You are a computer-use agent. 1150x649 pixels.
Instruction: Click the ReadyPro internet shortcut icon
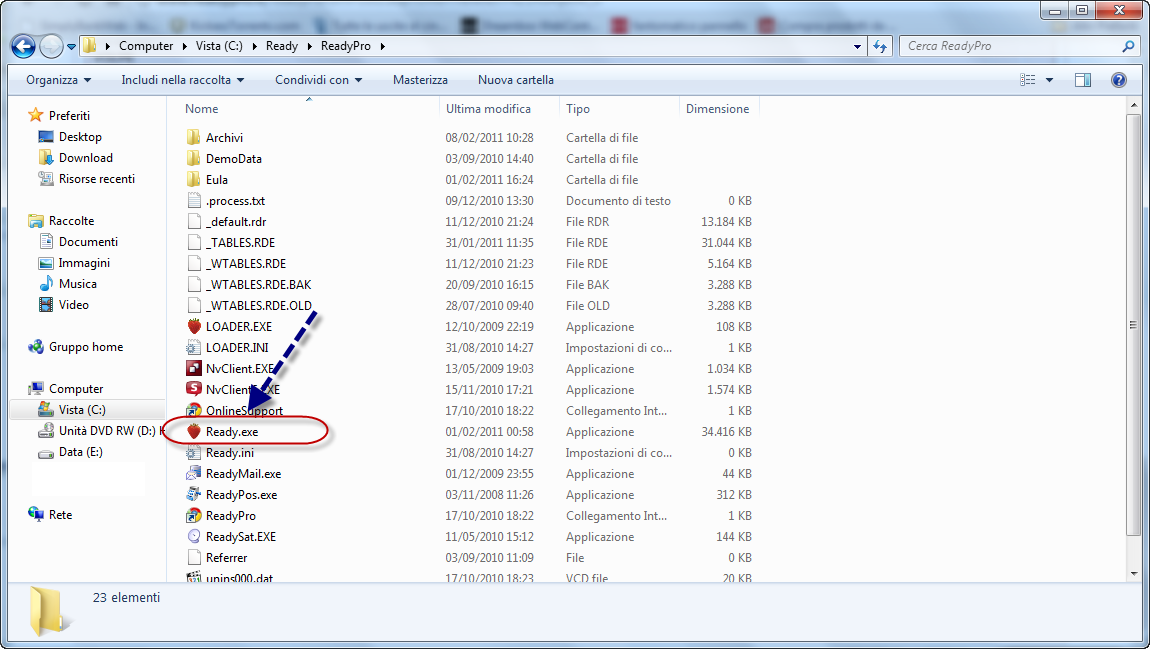point(194,516)
